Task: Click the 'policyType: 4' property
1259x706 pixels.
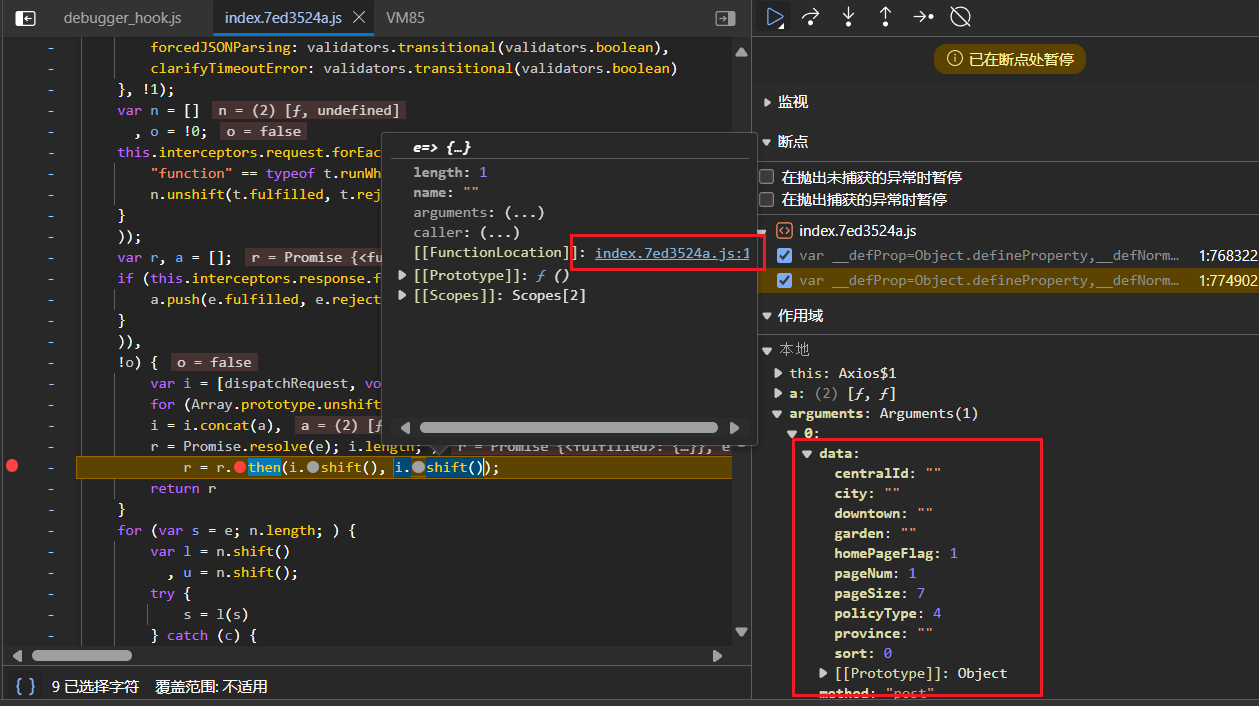Action: (888, 613)
